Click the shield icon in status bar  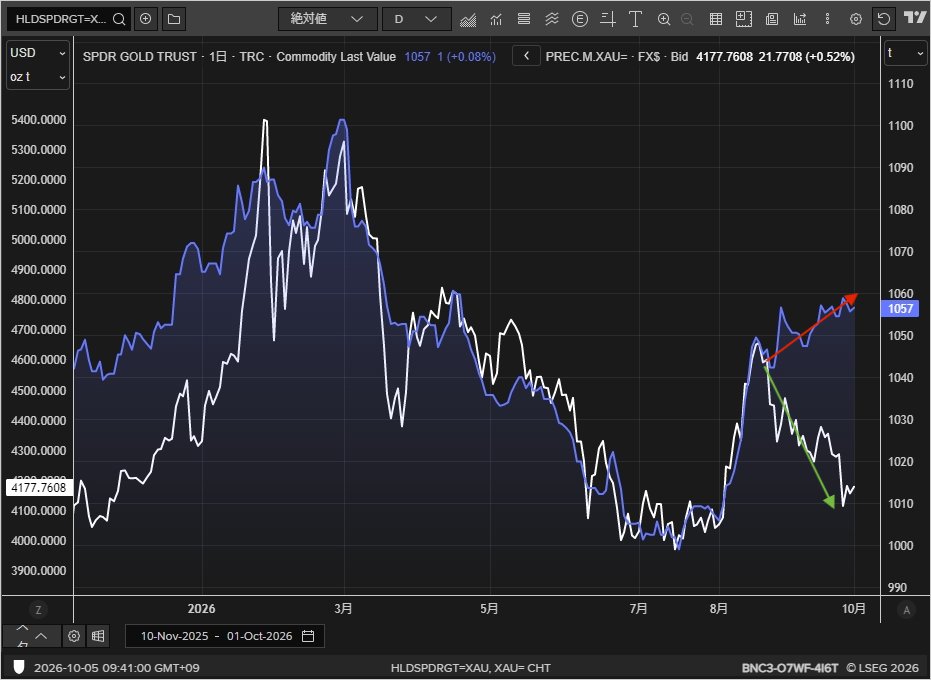pos(18,668)
